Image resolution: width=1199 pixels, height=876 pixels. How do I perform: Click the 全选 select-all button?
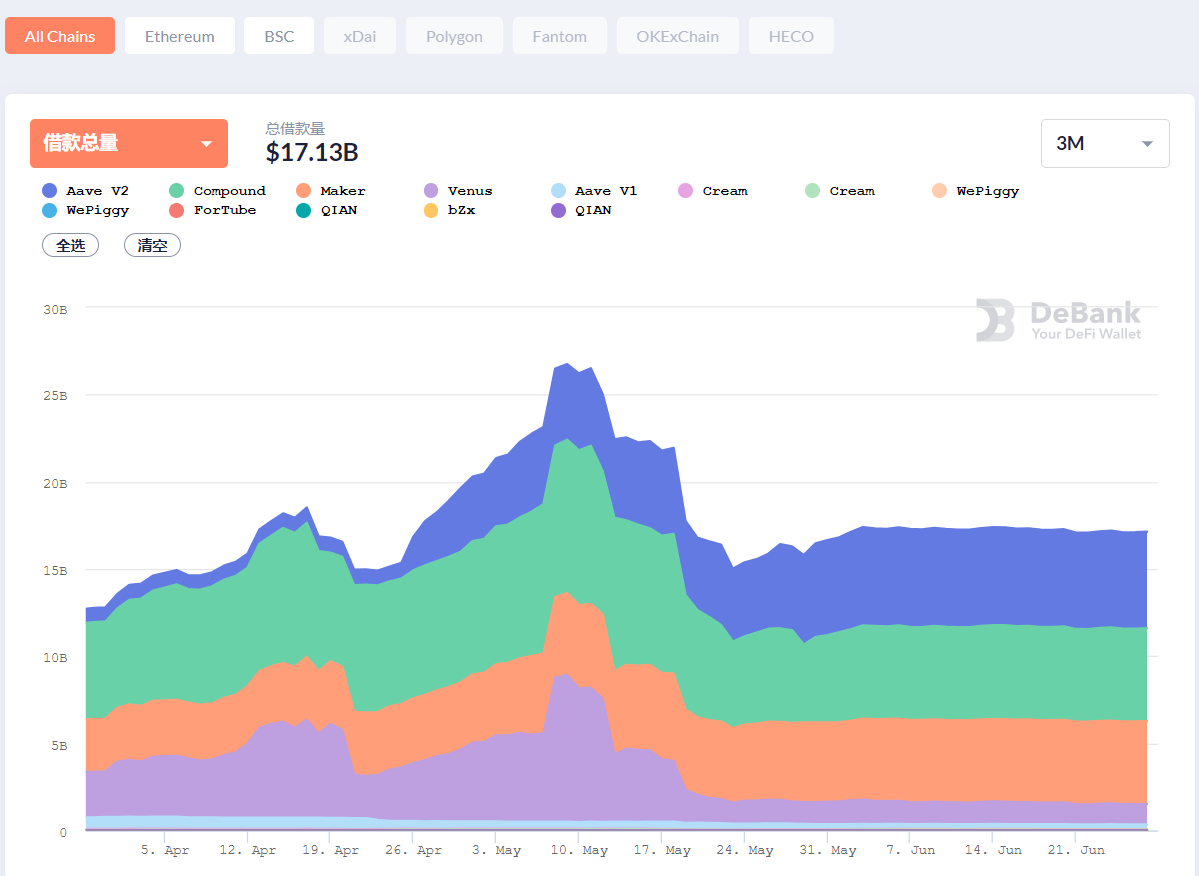pos(70,245)
